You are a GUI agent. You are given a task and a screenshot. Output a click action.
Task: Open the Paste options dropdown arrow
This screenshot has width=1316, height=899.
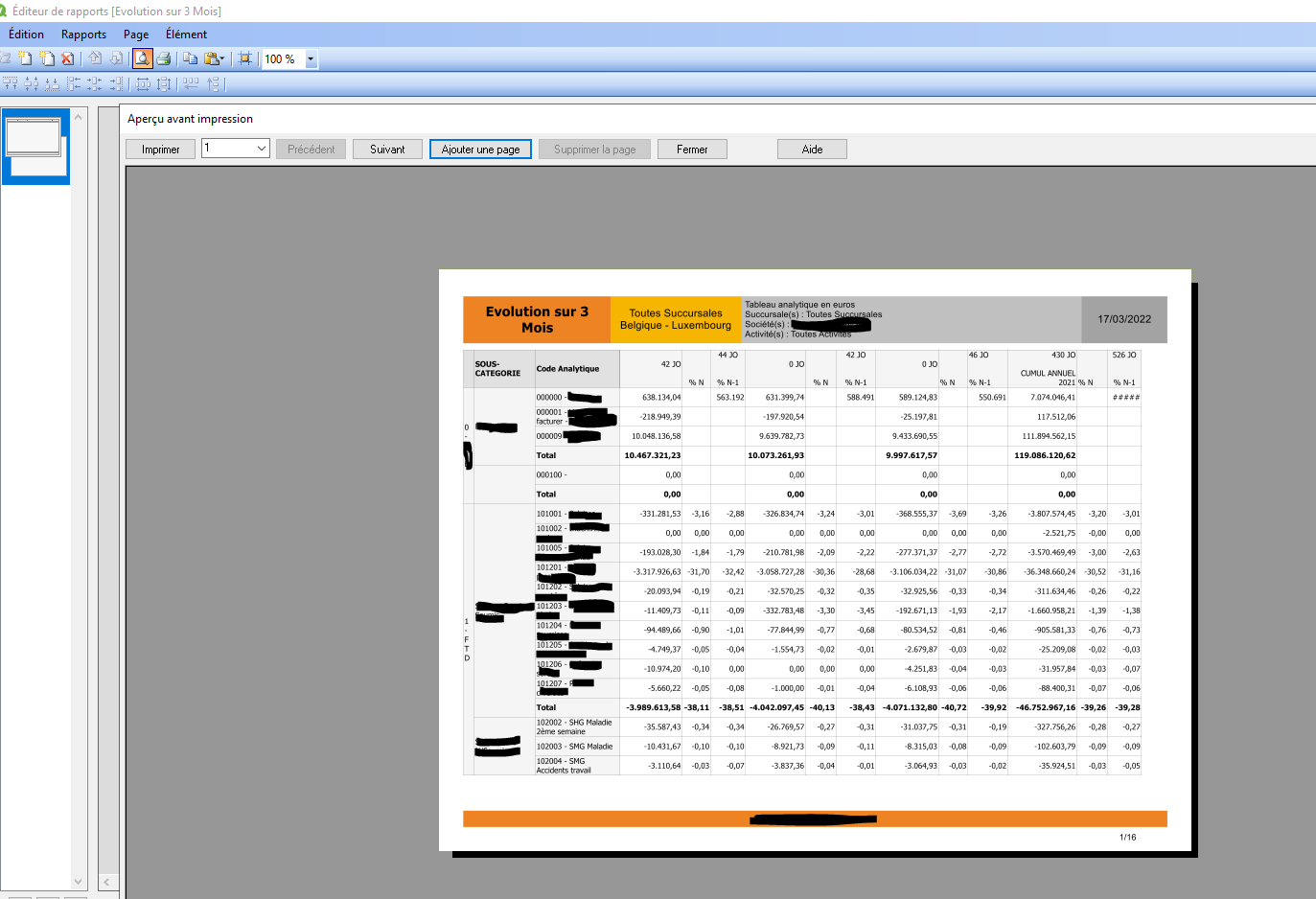[221, 58]
